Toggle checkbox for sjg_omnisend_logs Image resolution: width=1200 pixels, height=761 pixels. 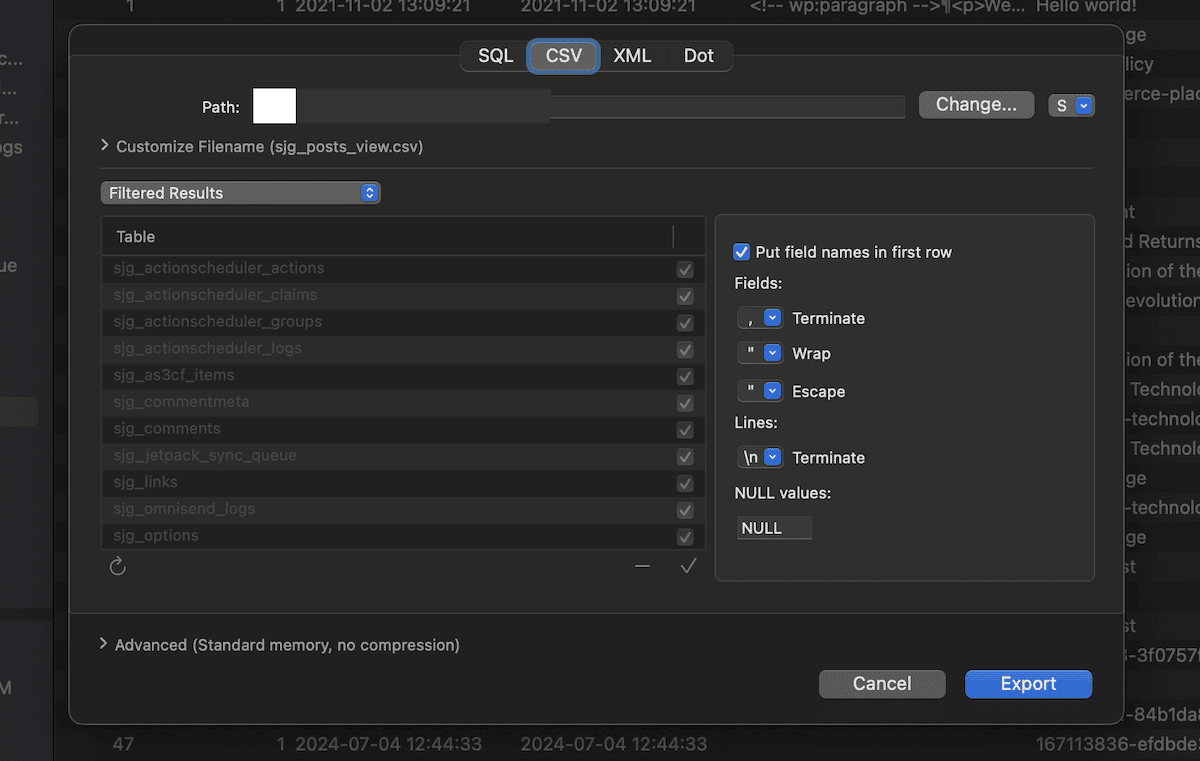[685, 510]
